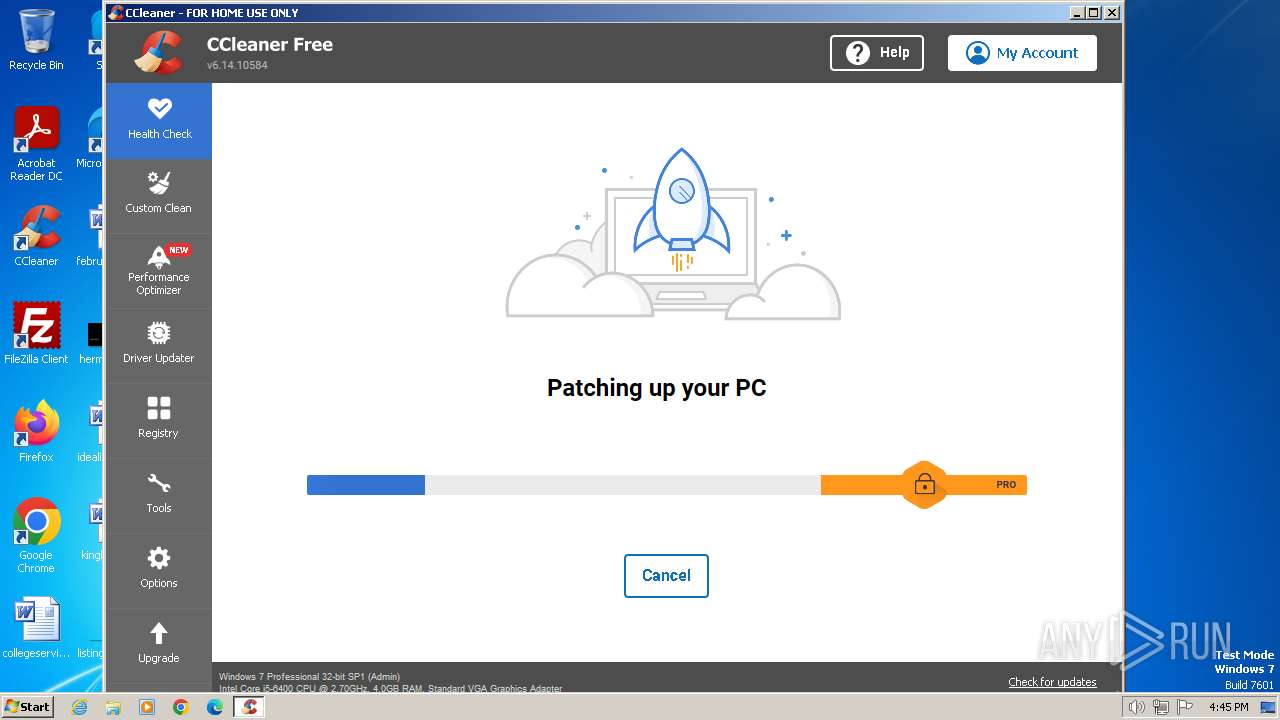Open My Account
This screenshot has height=720, width=1280.
[x=1022, y=53]
